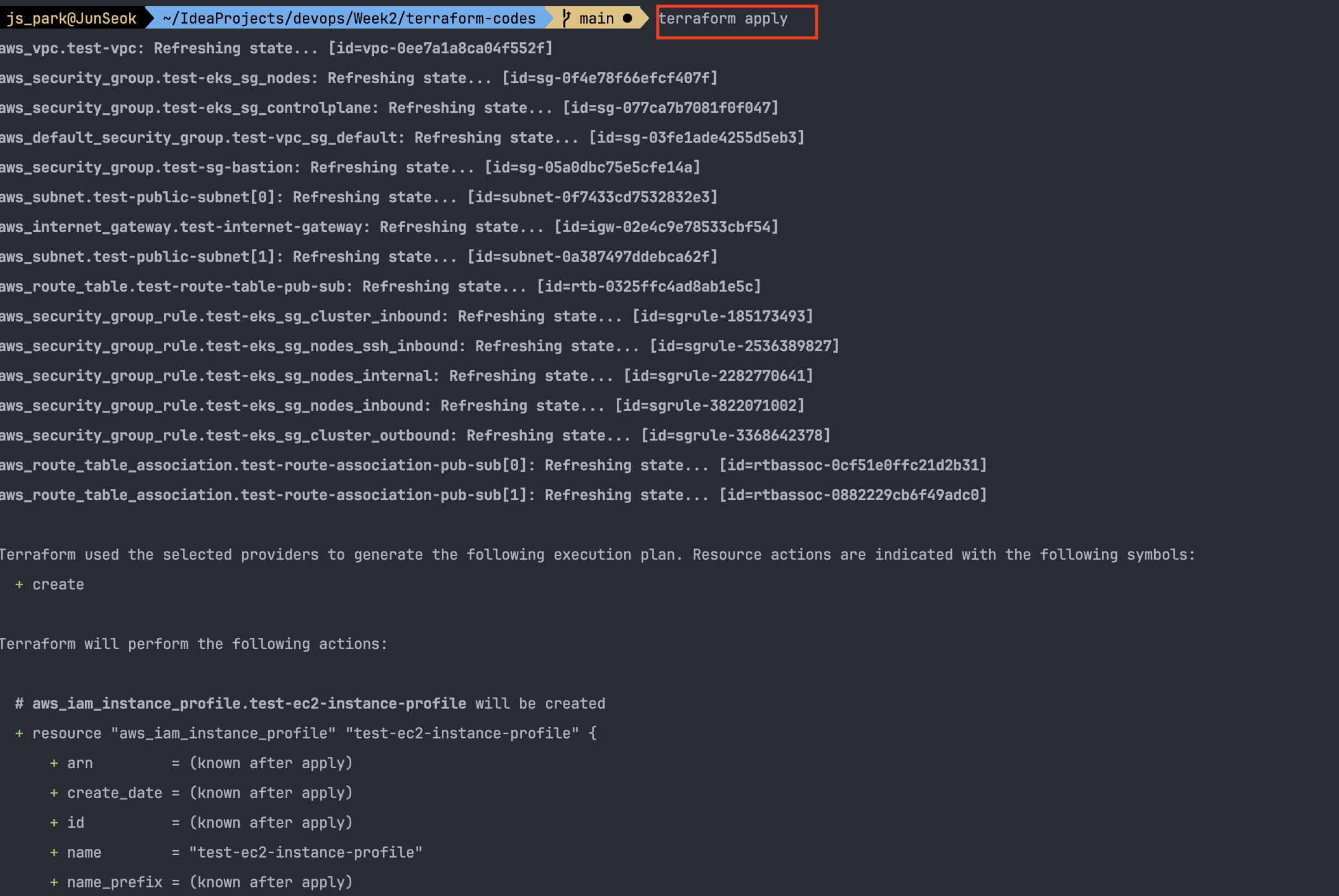Click the git branch icon in prompt
This screenshot has height=896, width=1339.
point(566,18)
